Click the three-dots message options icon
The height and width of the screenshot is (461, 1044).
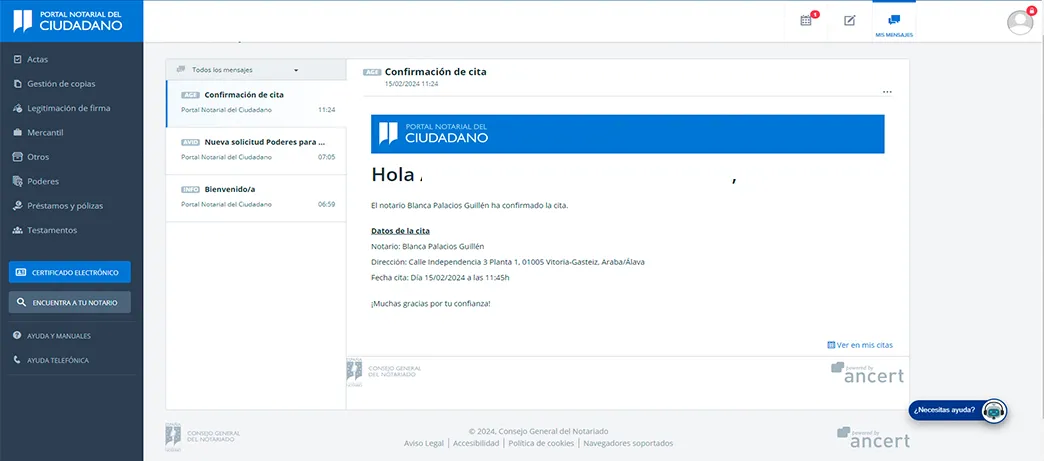(x=886, y=92)
